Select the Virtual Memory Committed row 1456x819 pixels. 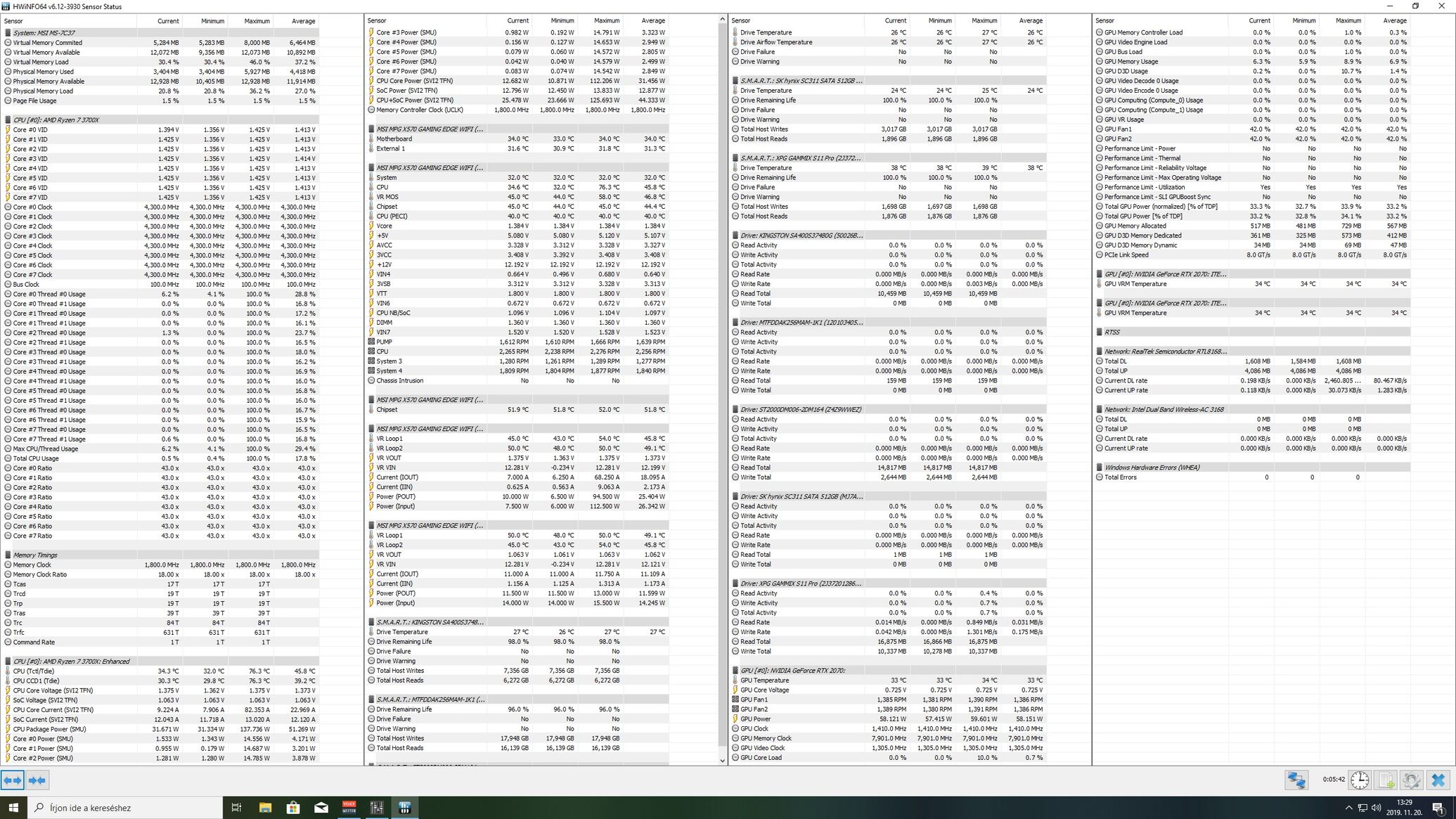coord(161,43)
